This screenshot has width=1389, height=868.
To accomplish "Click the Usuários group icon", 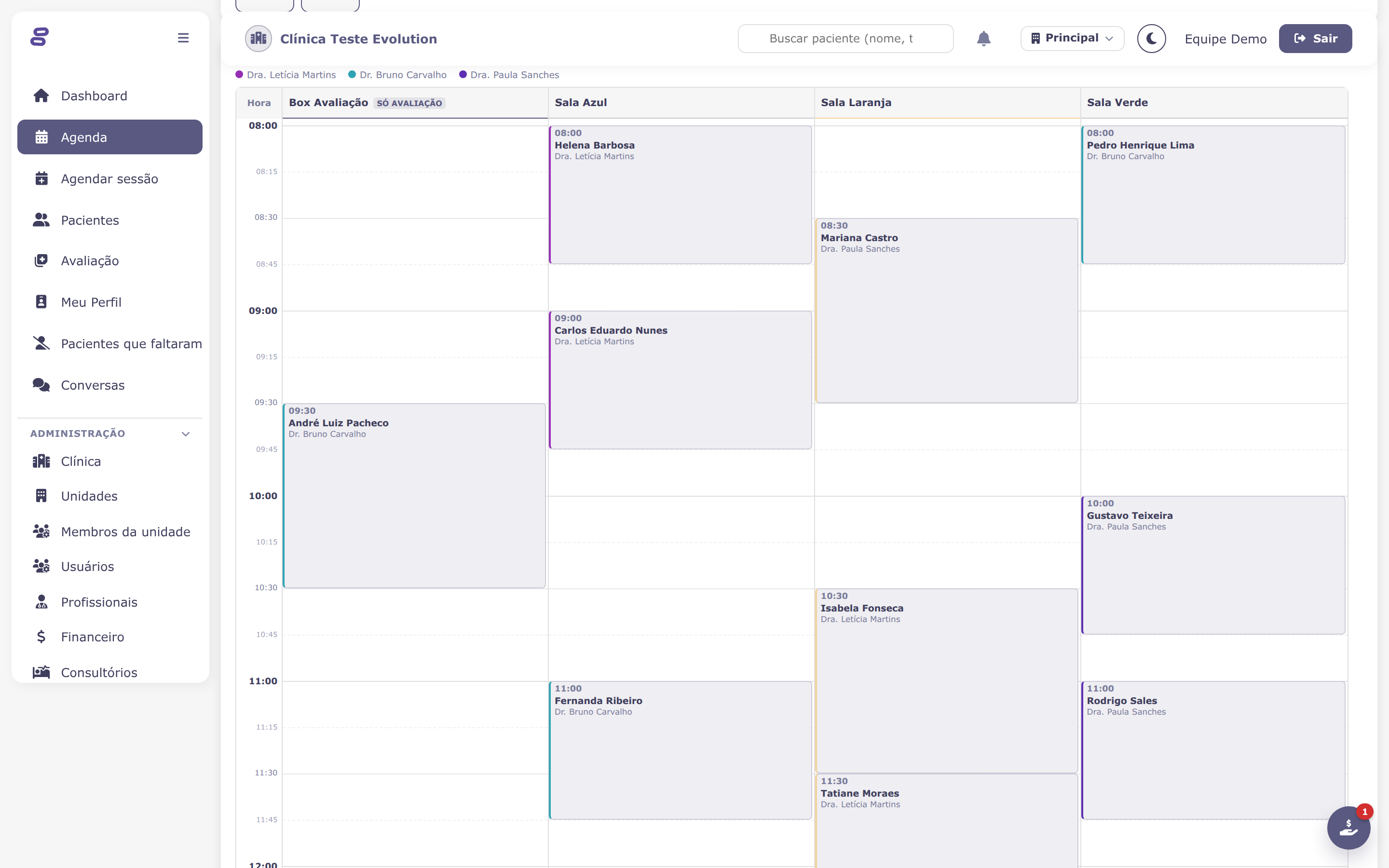I will (41, 566).
